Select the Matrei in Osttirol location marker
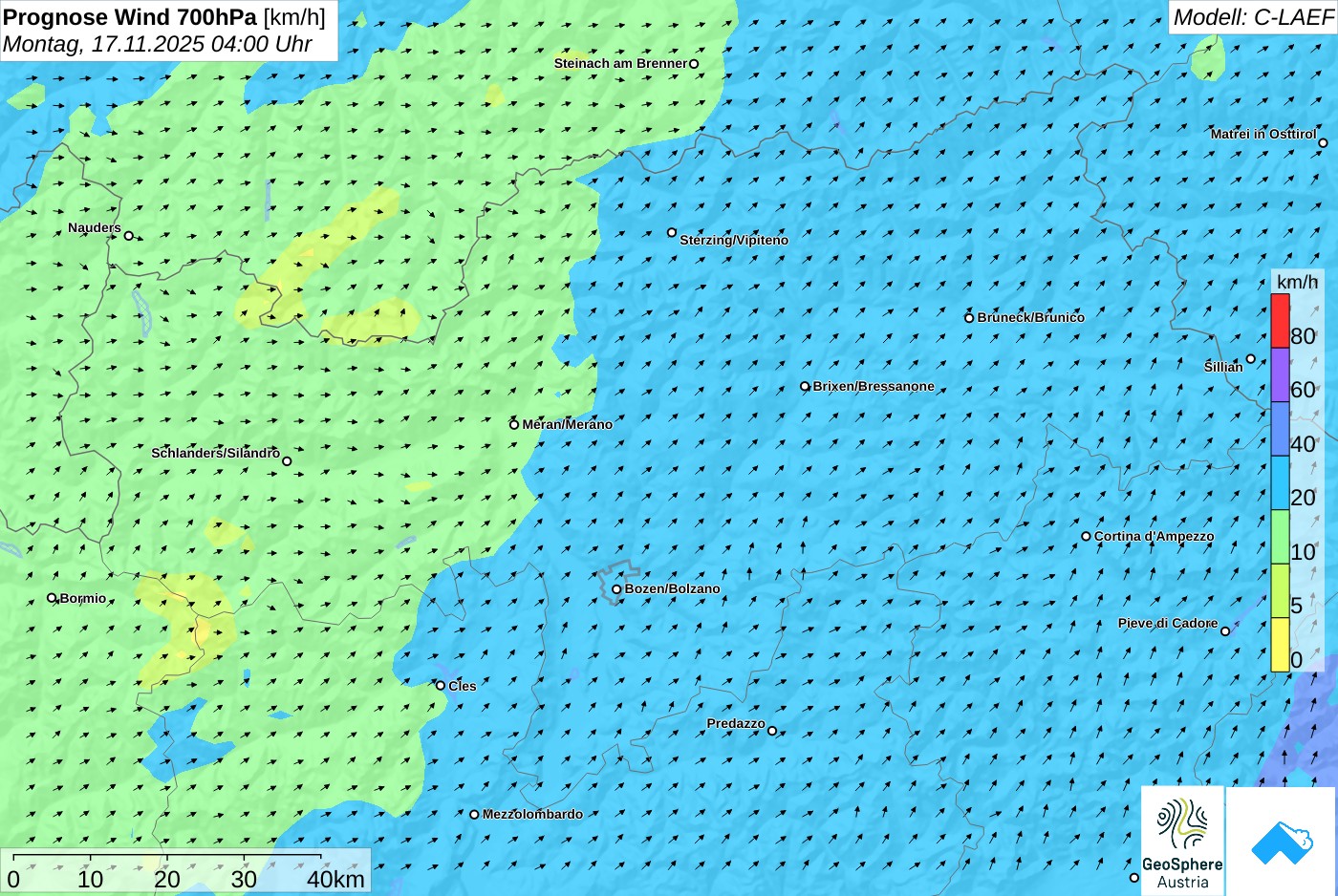 (1323, 143)
